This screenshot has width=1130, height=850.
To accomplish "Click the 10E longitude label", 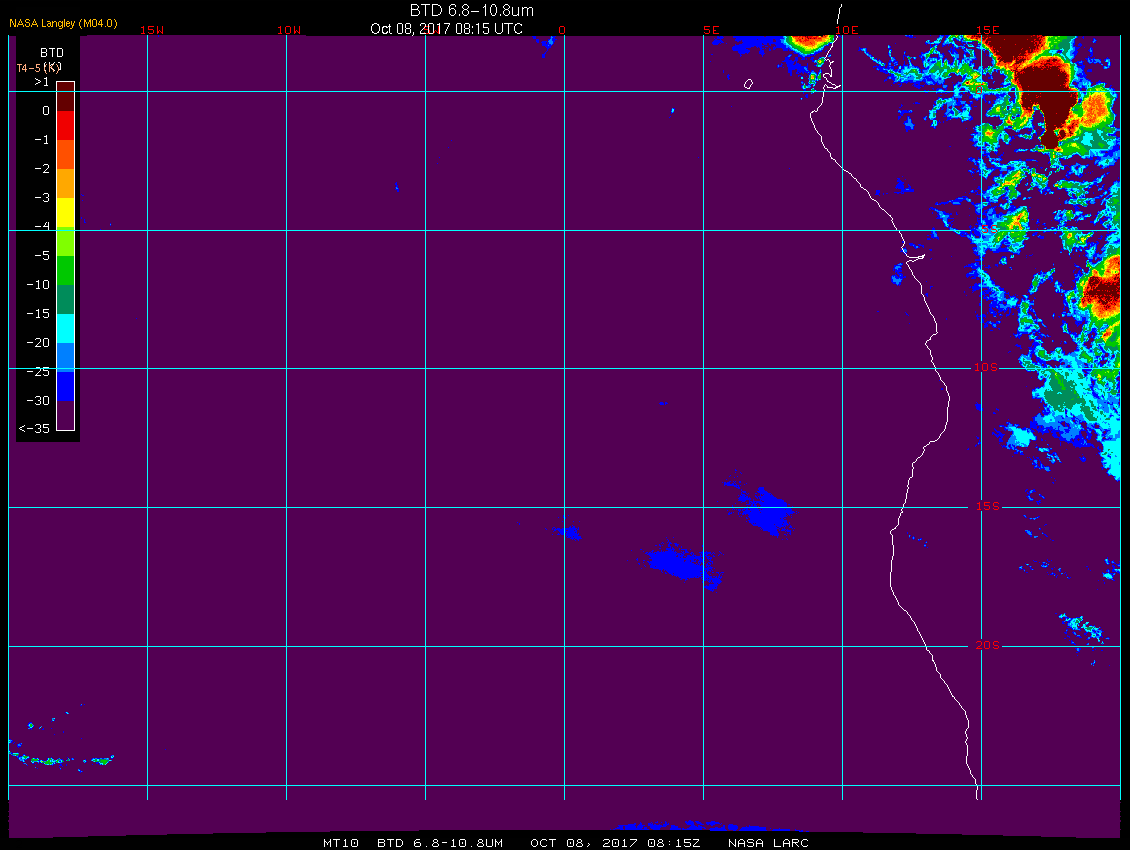I will pos(846,30).
